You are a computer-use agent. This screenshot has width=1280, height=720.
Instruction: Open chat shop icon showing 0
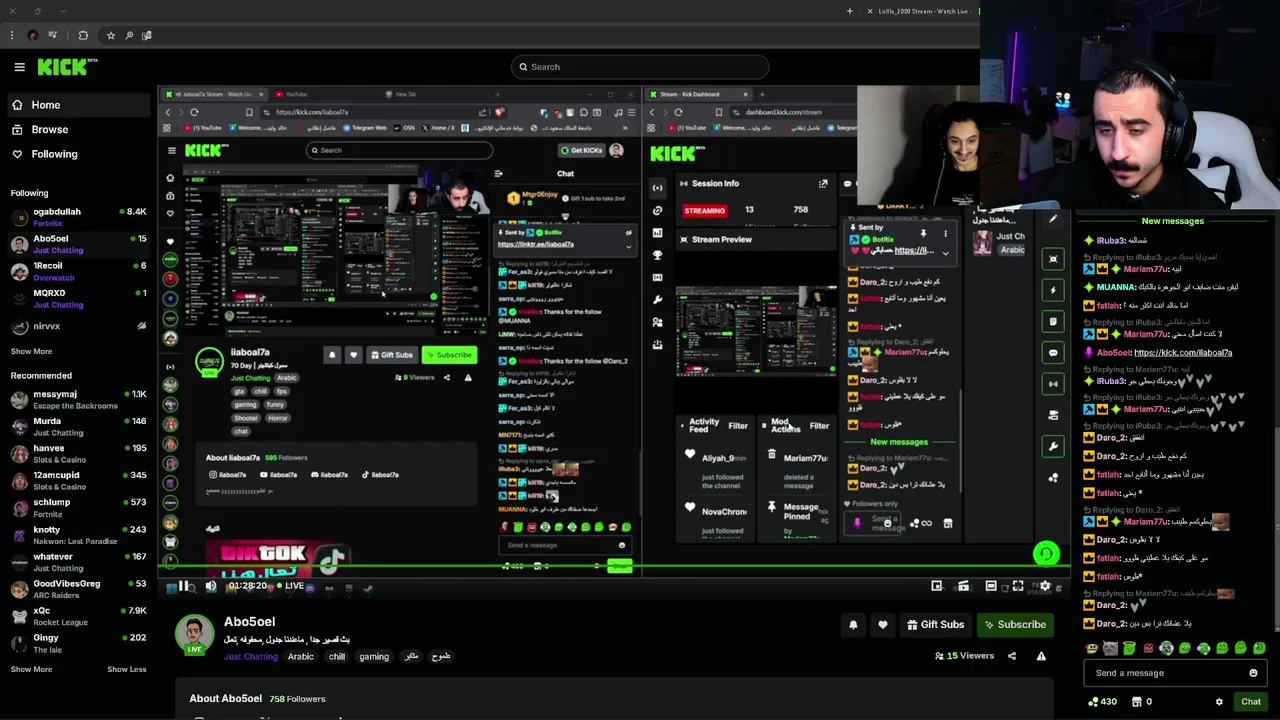coord(1141,702)
